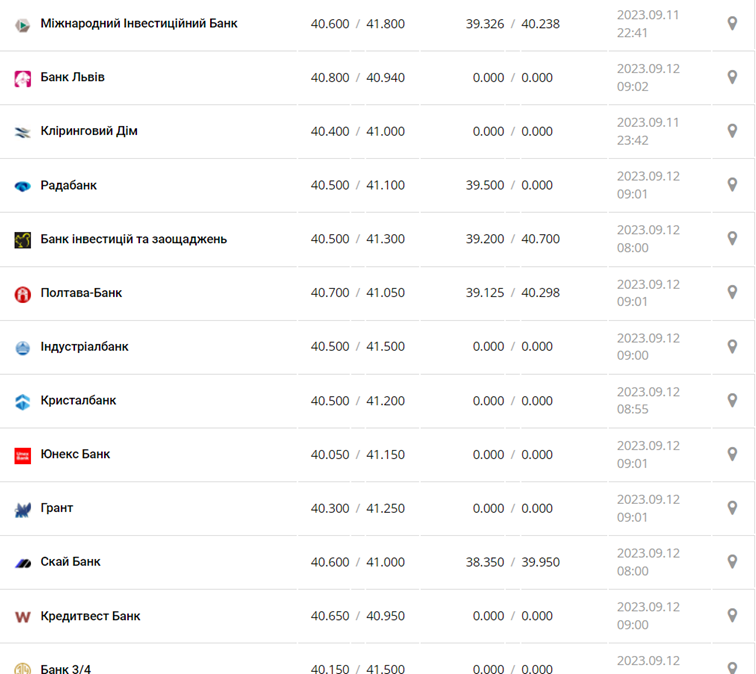
Task: Open the Скай Банк link
Action: click(x=70, y=562)
